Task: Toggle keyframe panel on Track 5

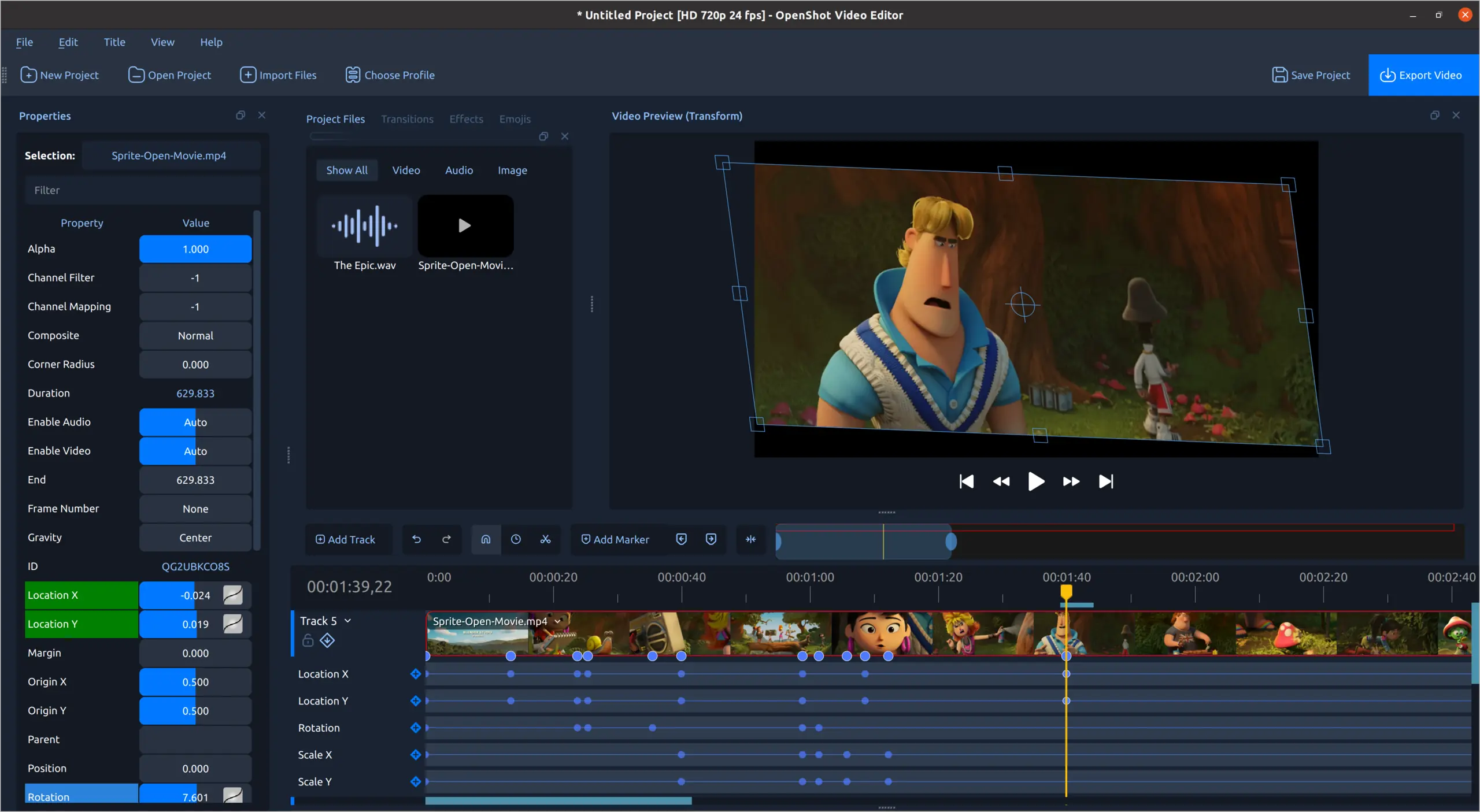Action: tap(327, 640)
